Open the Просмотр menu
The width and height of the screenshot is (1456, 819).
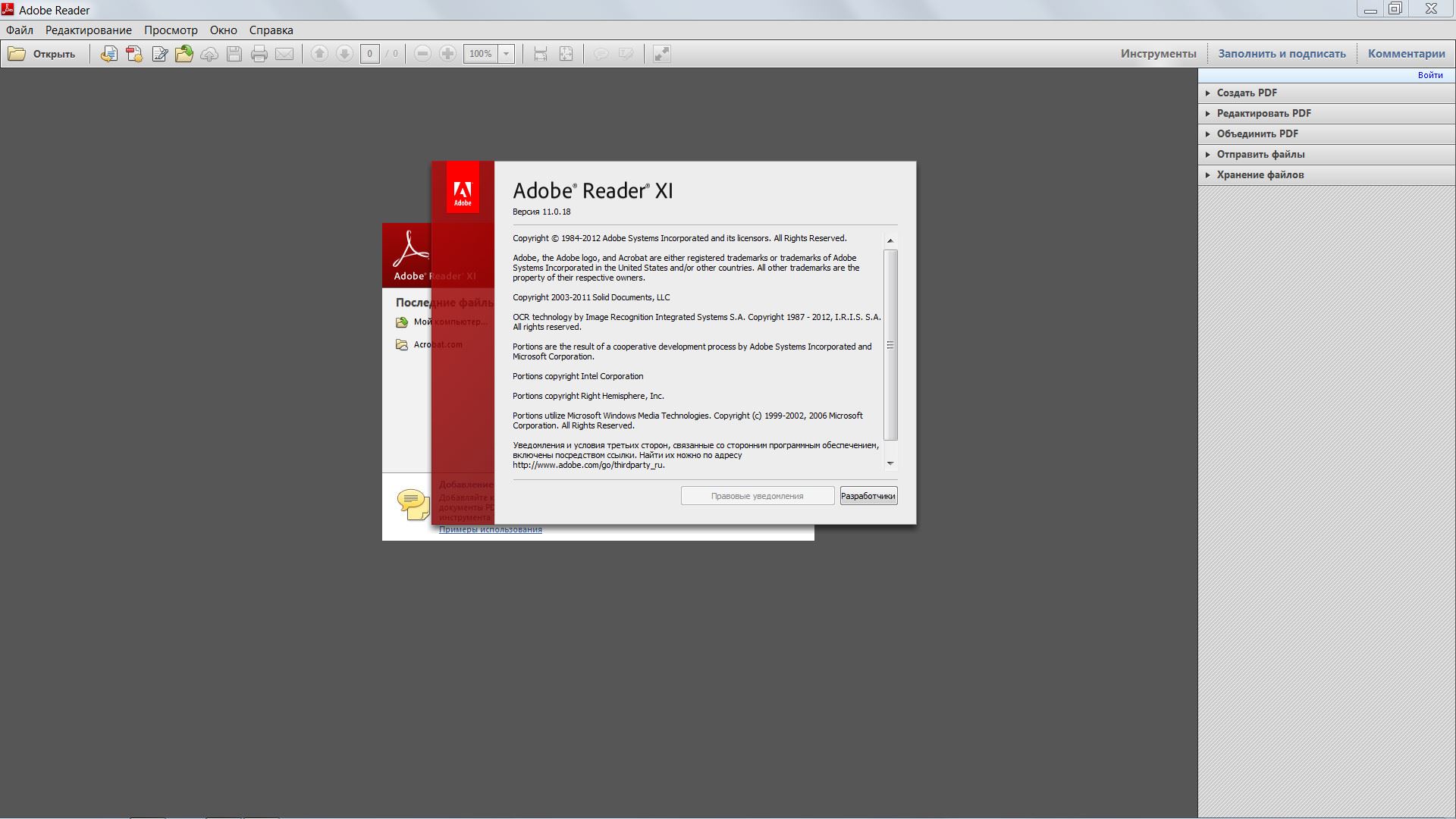coord(171,30)
